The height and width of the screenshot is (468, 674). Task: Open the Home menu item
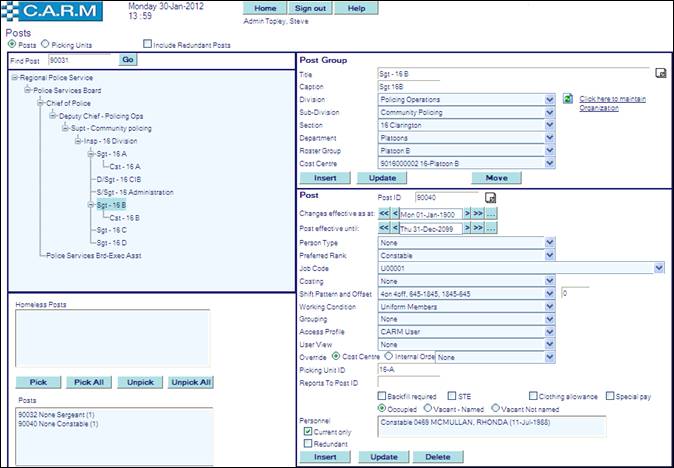[264, 8]
